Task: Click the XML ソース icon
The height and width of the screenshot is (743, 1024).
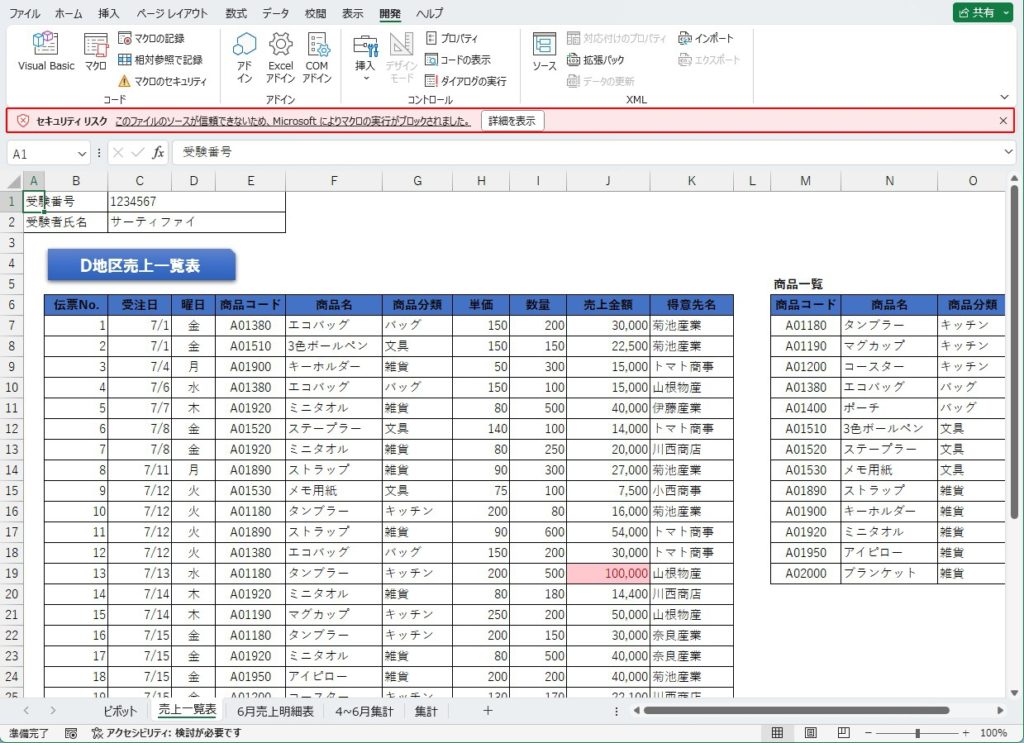Action: 544,51
